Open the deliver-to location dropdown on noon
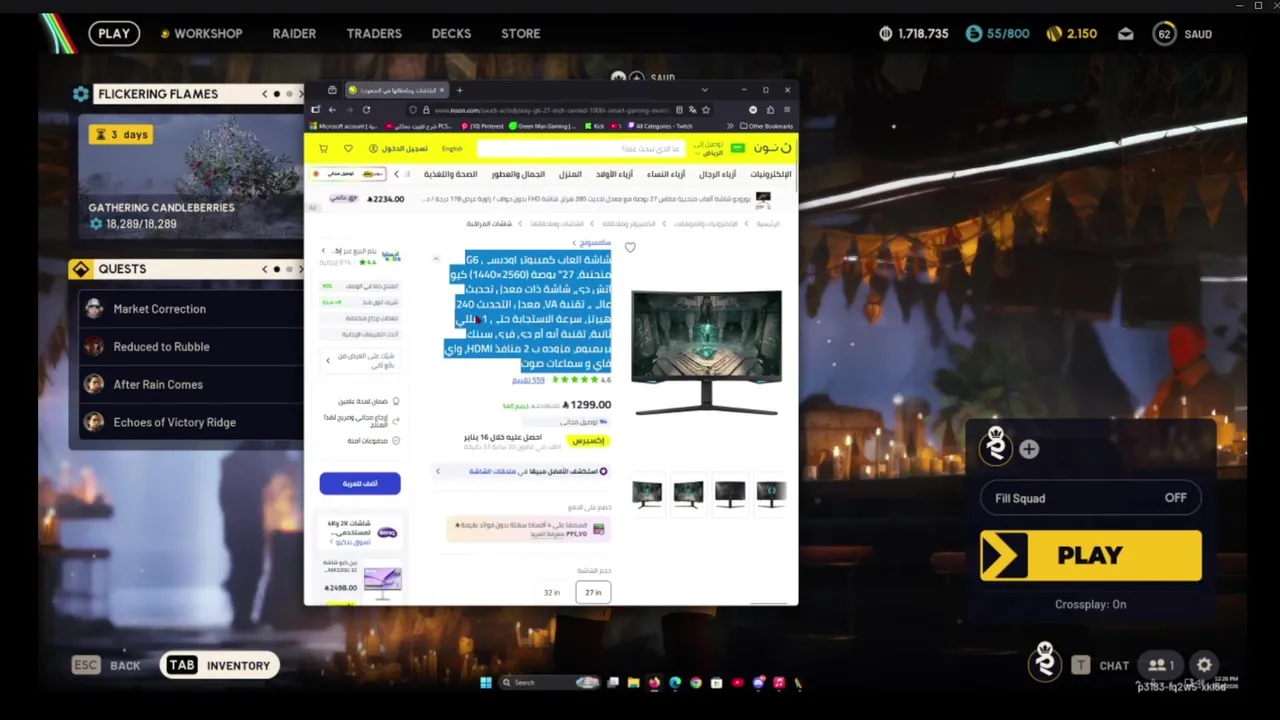This screenshot has width=1280, height=720. coord(708,149)
